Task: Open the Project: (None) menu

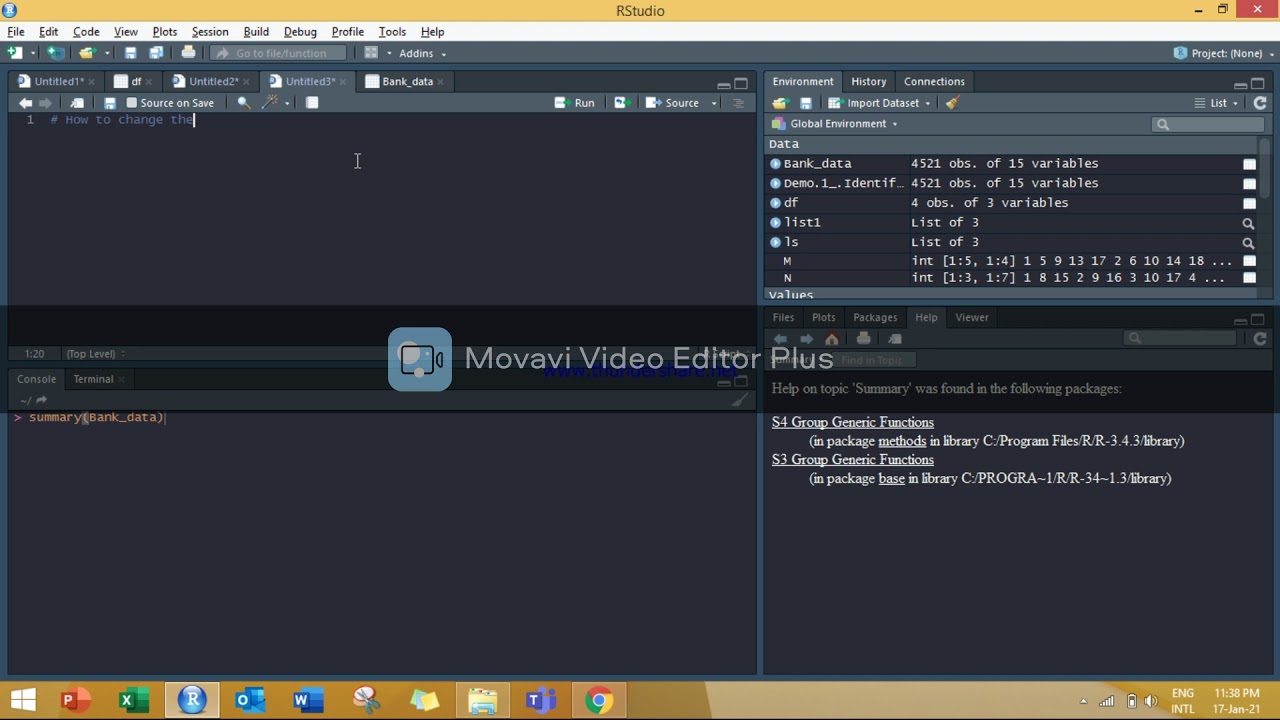Action: click(1222, 53)
